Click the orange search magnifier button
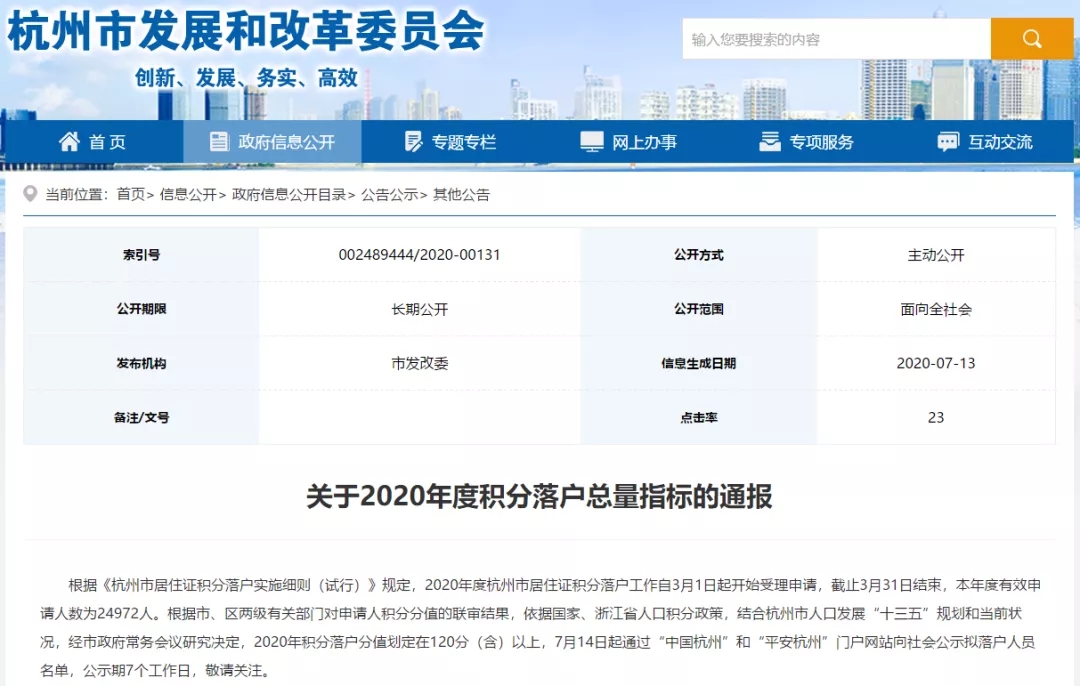1080x686 pixels. pyautogui.click(x=1032, y=39)
